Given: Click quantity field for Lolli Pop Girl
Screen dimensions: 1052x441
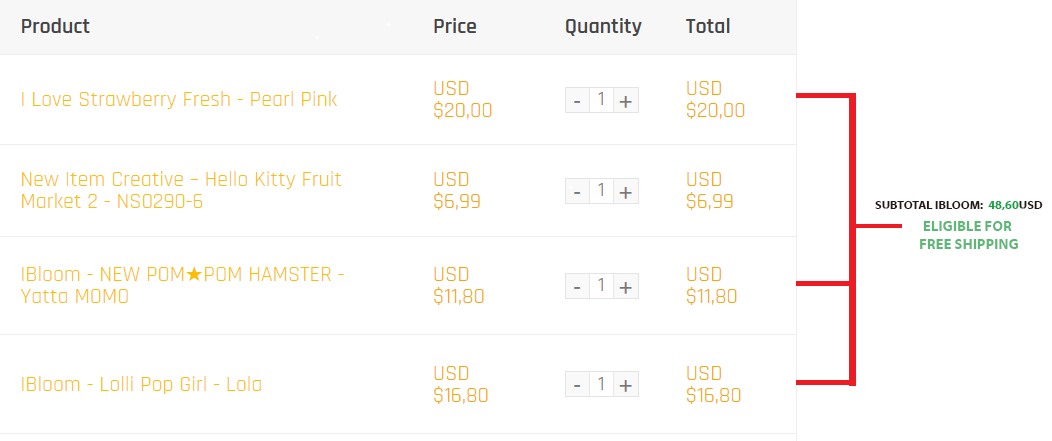Looking at the screenshot, I should point(601,384).
